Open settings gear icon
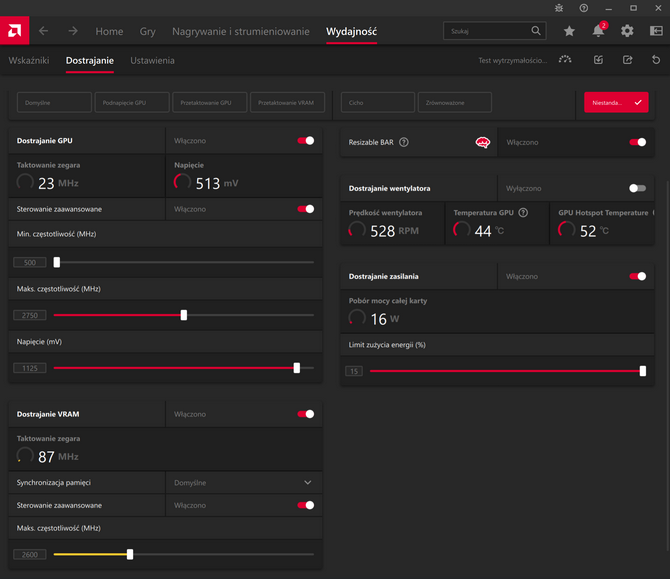 [x=627, y=31]
